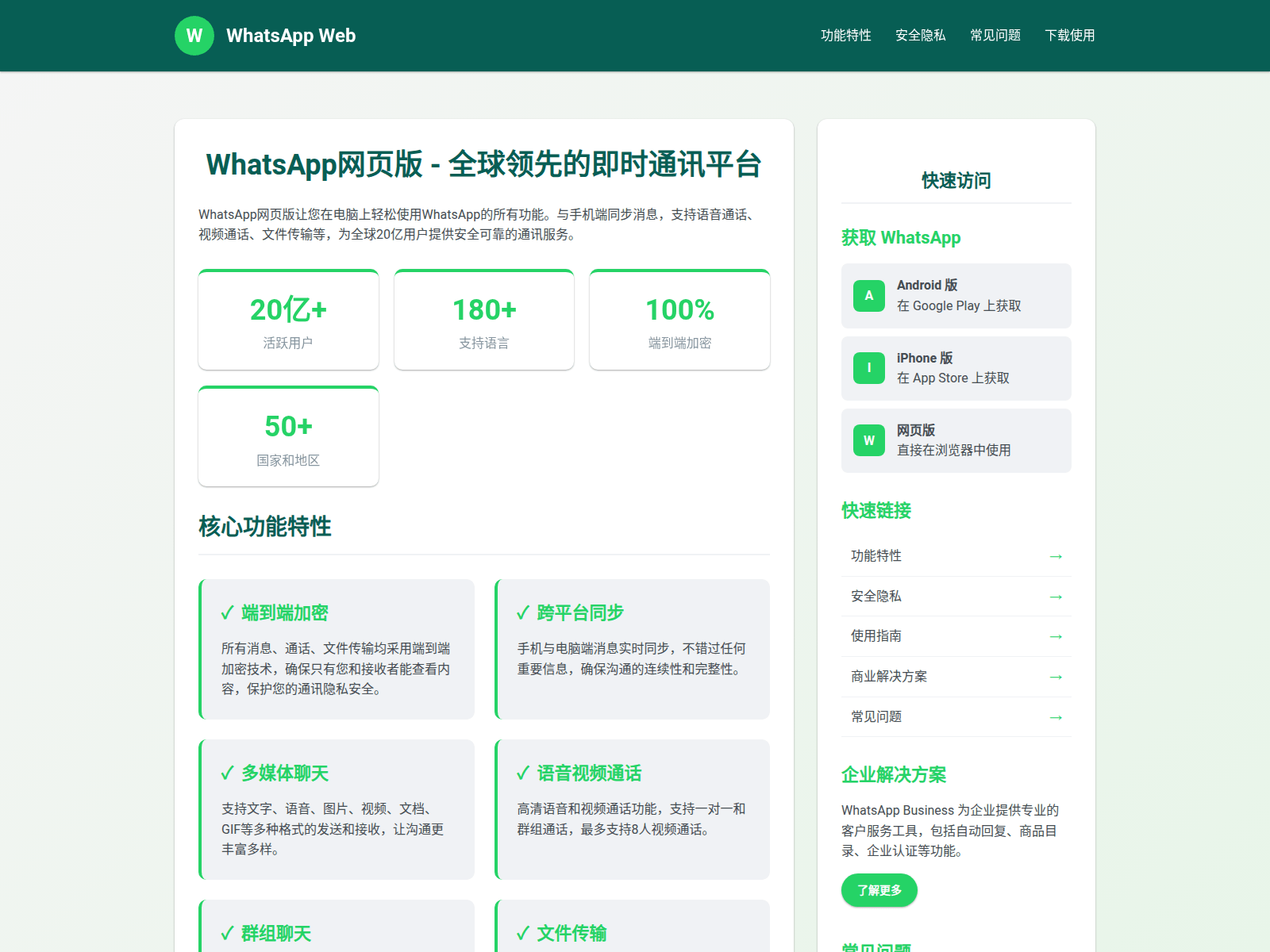Click the 多媒体聊天 feature heading
The width and height of the screenshot is (1270, 952).
[x=285, y=773]
